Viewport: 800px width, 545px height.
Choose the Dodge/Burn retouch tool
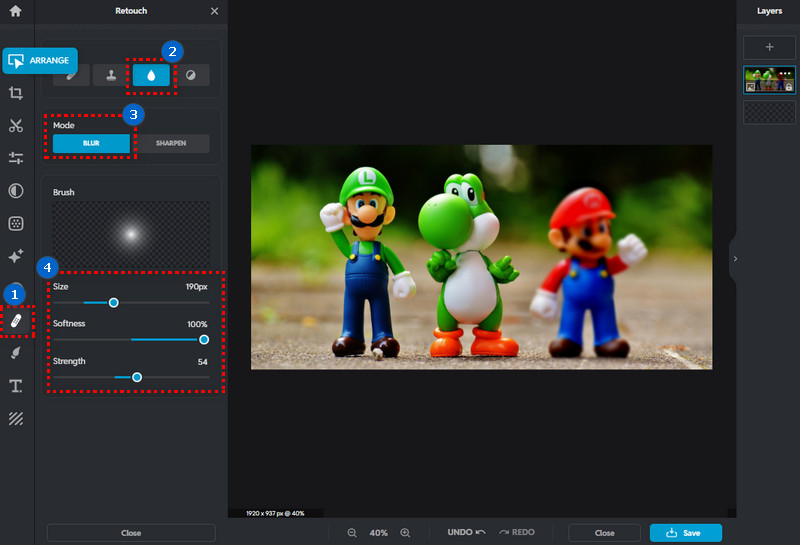coord(191,76)
